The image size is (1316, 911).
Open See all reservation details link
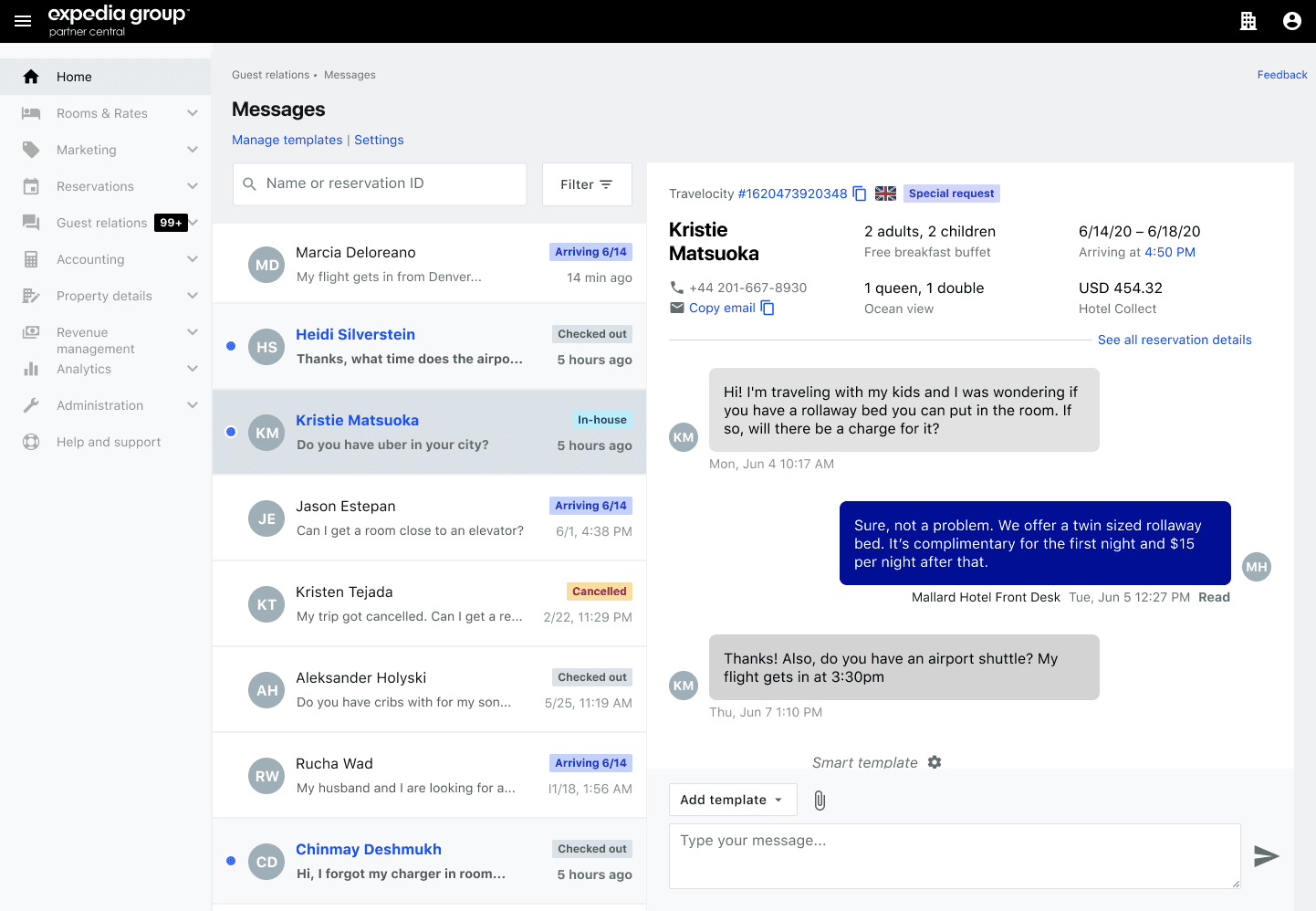pos(1175,340)
